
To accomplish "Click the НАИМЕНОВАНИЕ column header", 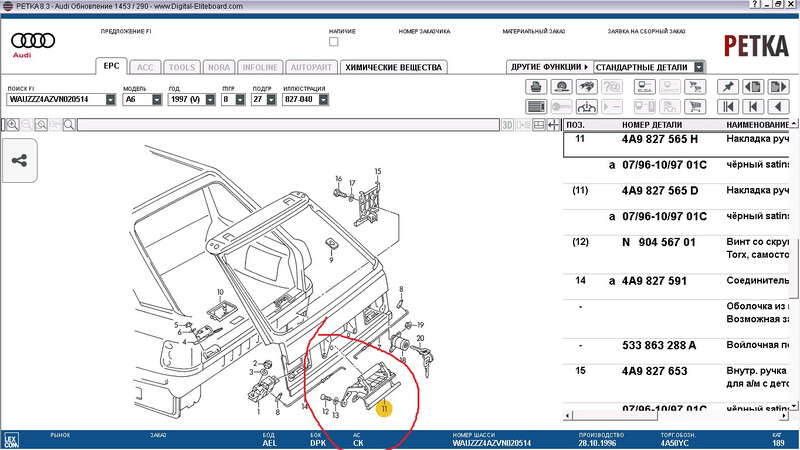I will click(757, 124).
